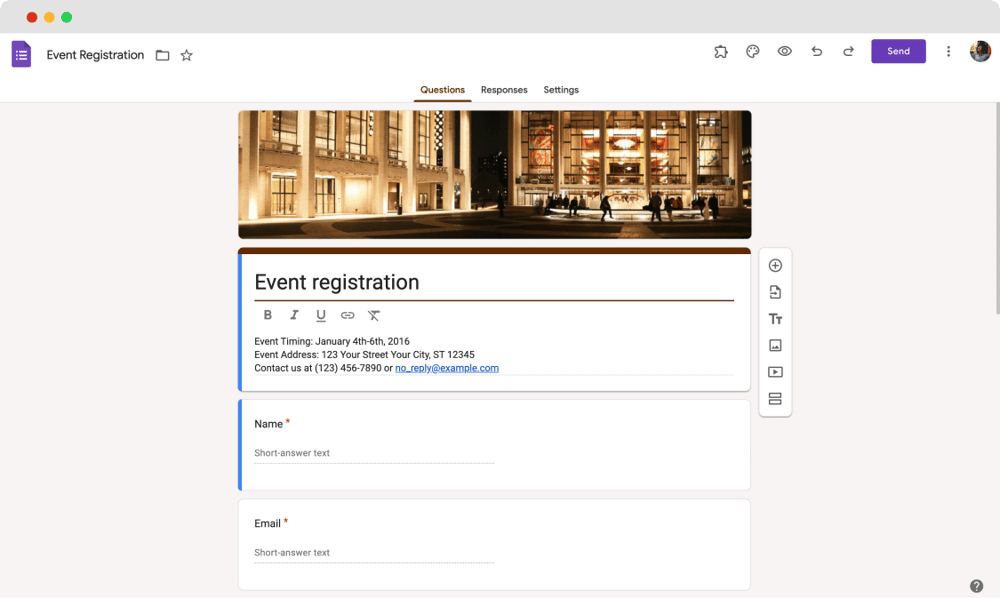This screenshot has height=598, width=1000.
Task: Switch to the Responses tab
Action: 504,89
